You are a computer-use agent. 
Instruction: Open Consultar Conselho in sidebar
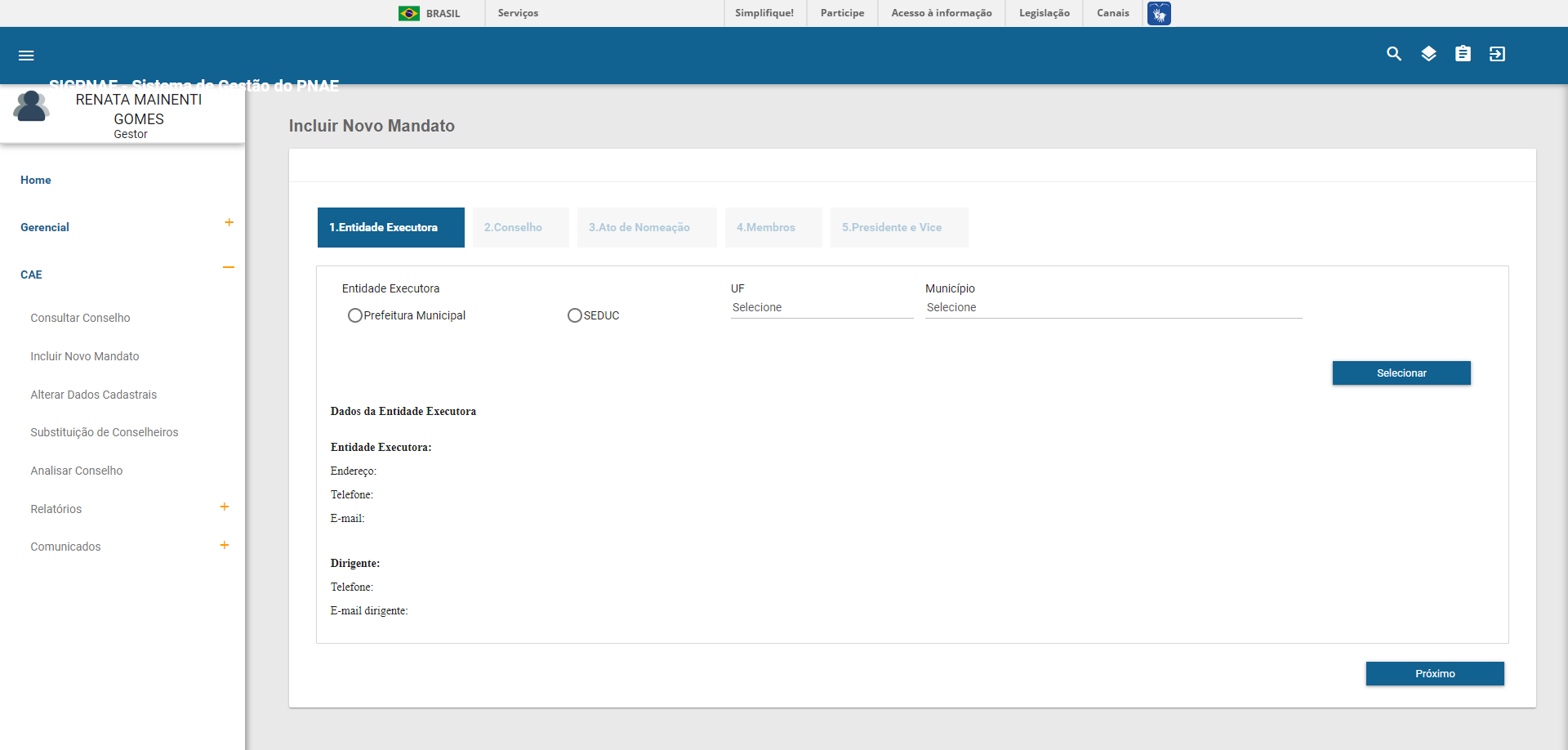(x=80, y=318)
